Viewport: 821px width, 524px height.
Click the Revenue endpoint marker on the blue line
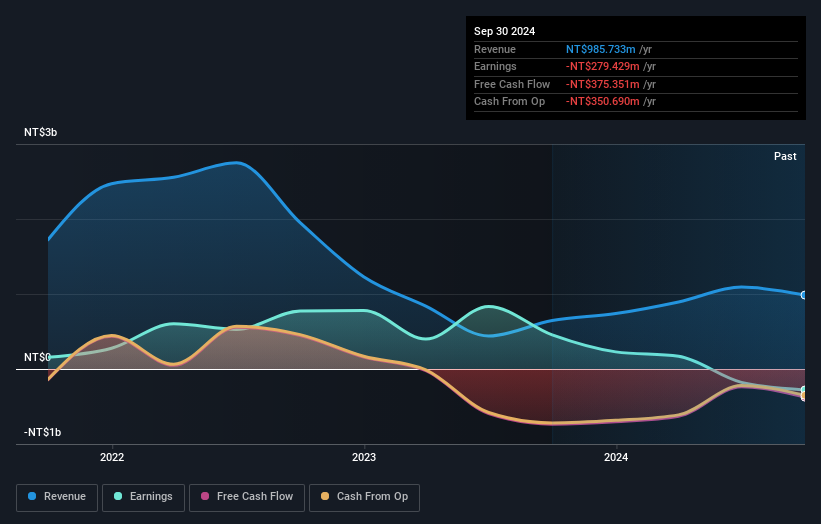[804, 295]
